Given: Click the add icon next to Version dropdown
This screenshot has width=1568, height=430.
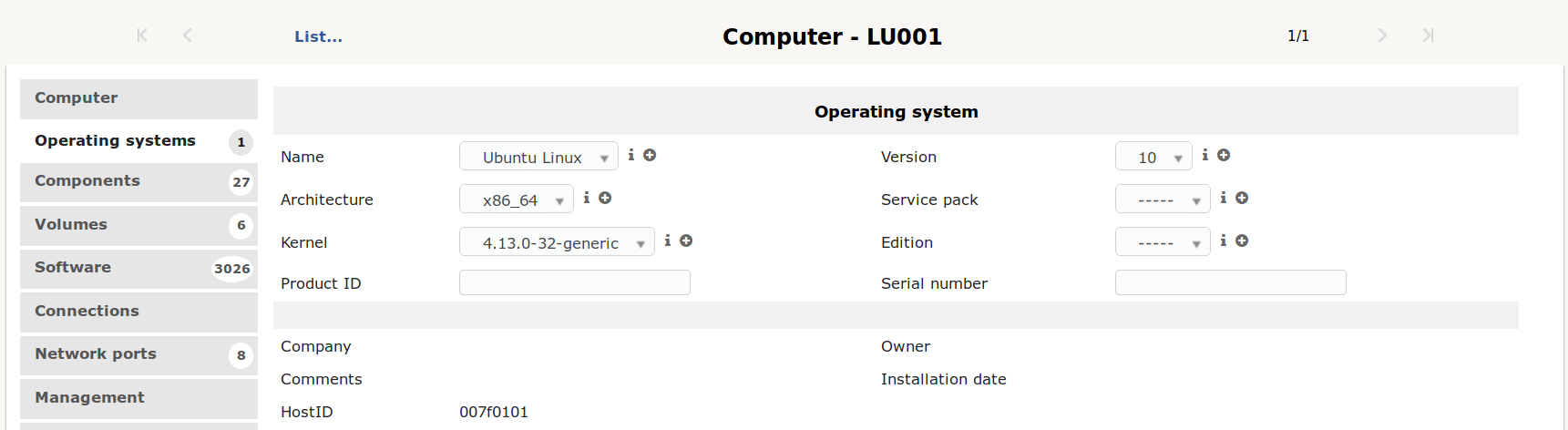Looking at the screenshot, I should pyautogui.click(x=1224, y=155).
